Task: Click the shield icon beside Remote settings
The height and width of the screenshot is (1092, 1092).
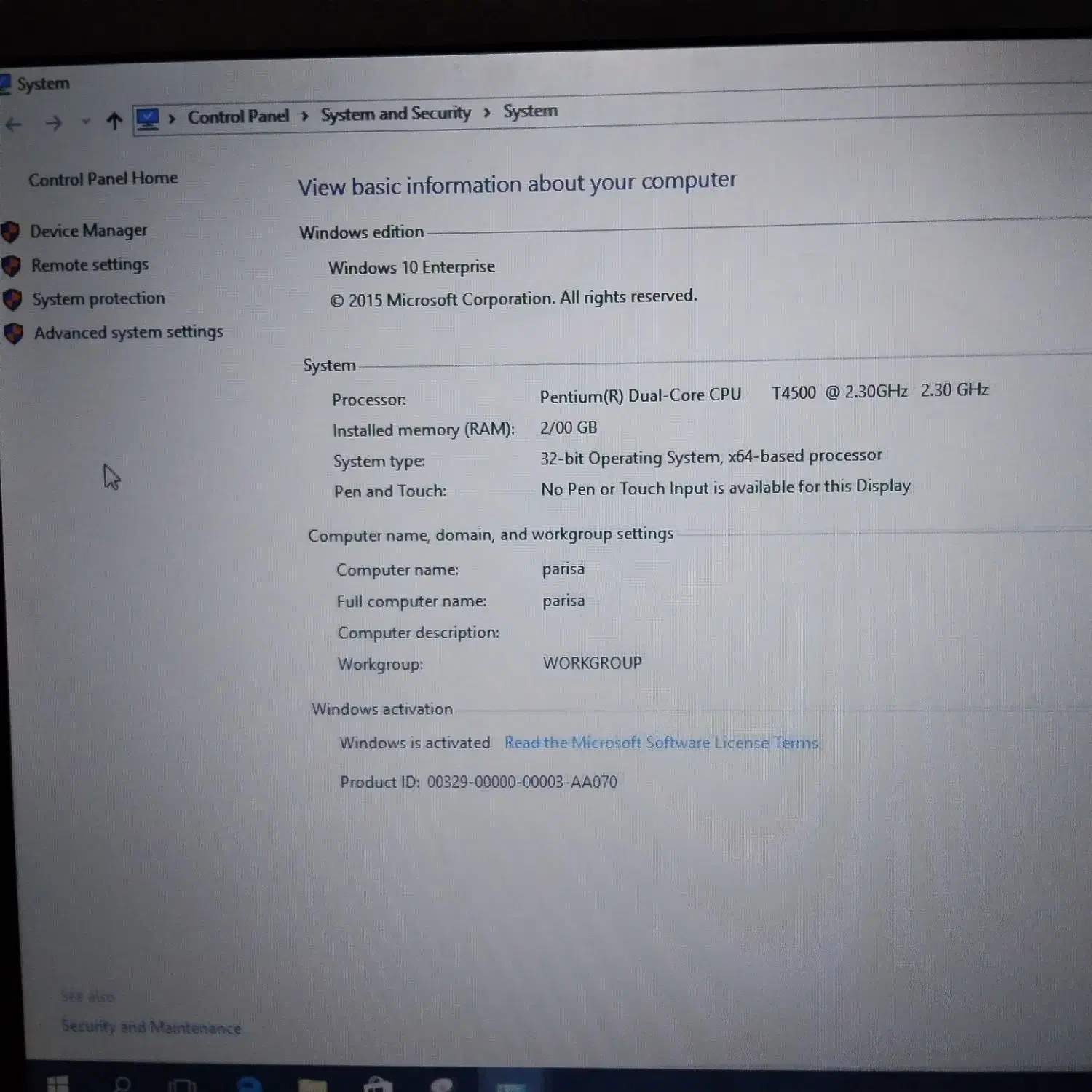Action: 11,266
